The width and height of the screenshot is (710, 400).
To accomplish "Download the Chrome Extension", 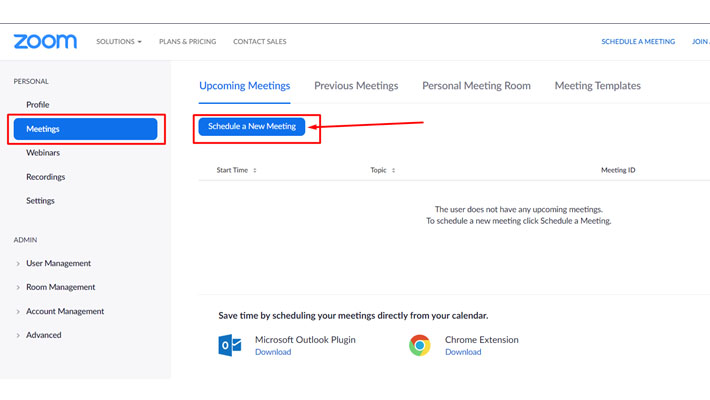I will coord(463,352).
